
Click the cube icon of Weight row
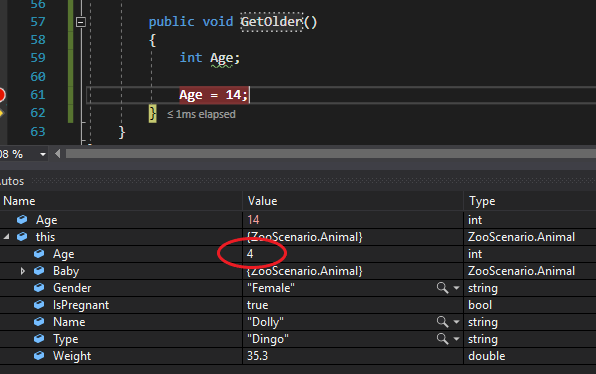[39, 355]
